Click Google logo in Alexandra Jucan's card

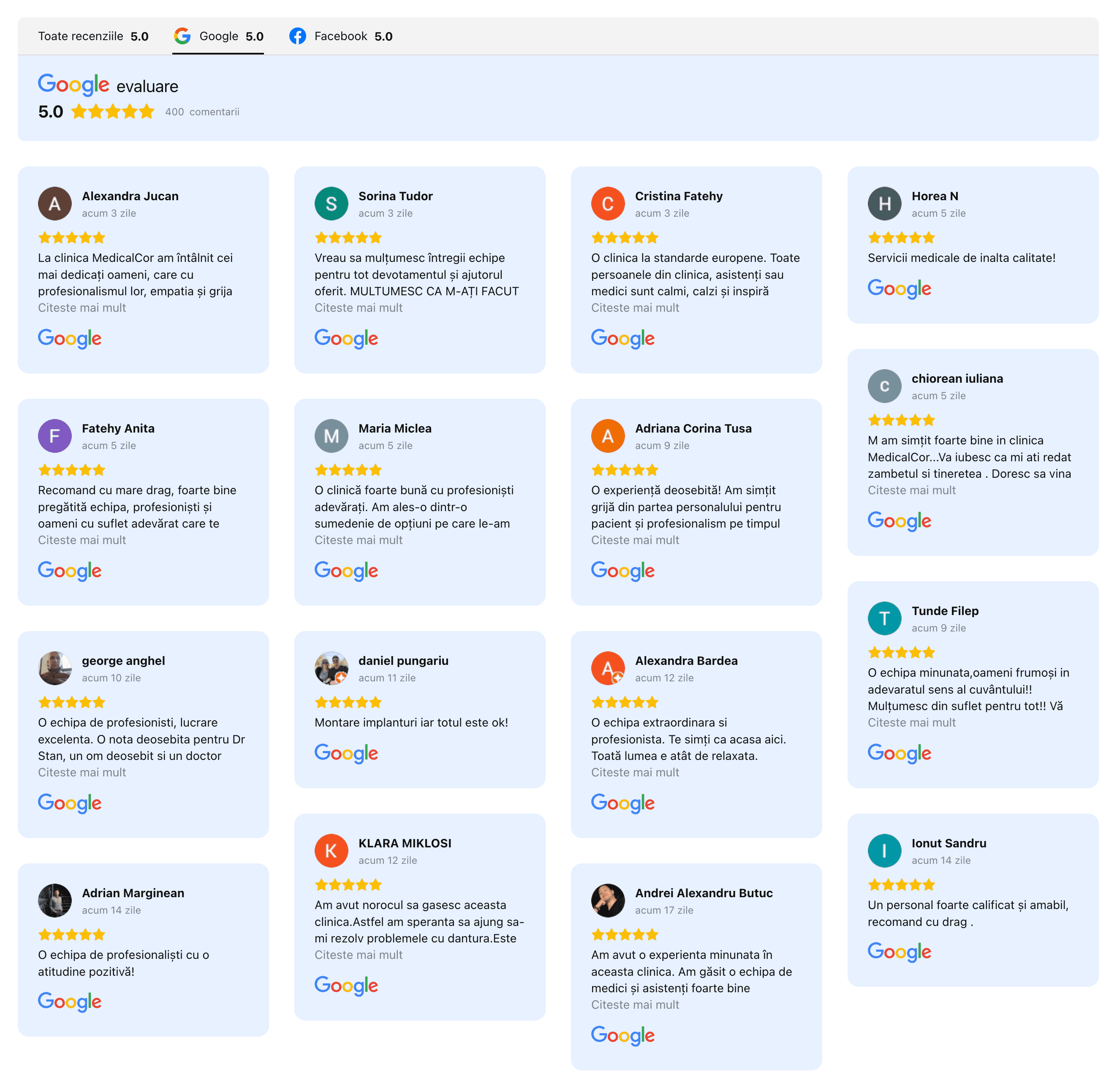pos(70,339)
